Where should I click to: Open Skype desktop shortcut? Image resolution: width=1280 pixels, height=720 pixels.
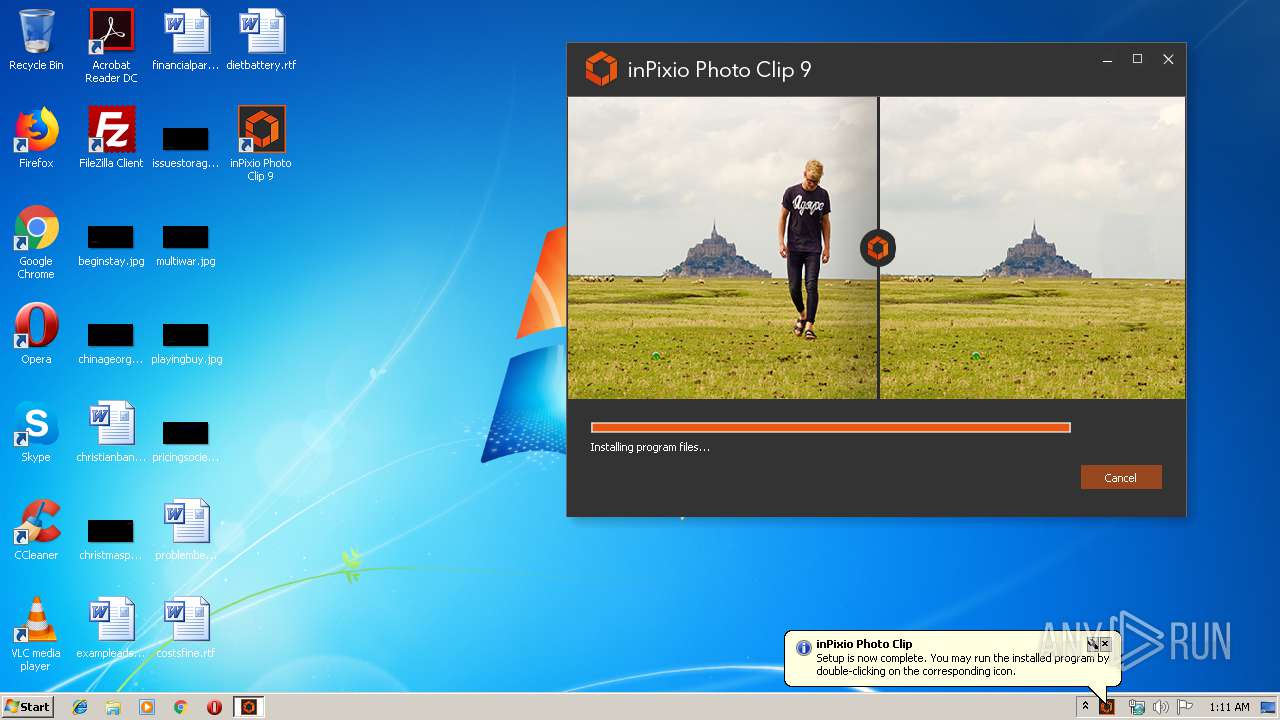(x=36, y=432)
